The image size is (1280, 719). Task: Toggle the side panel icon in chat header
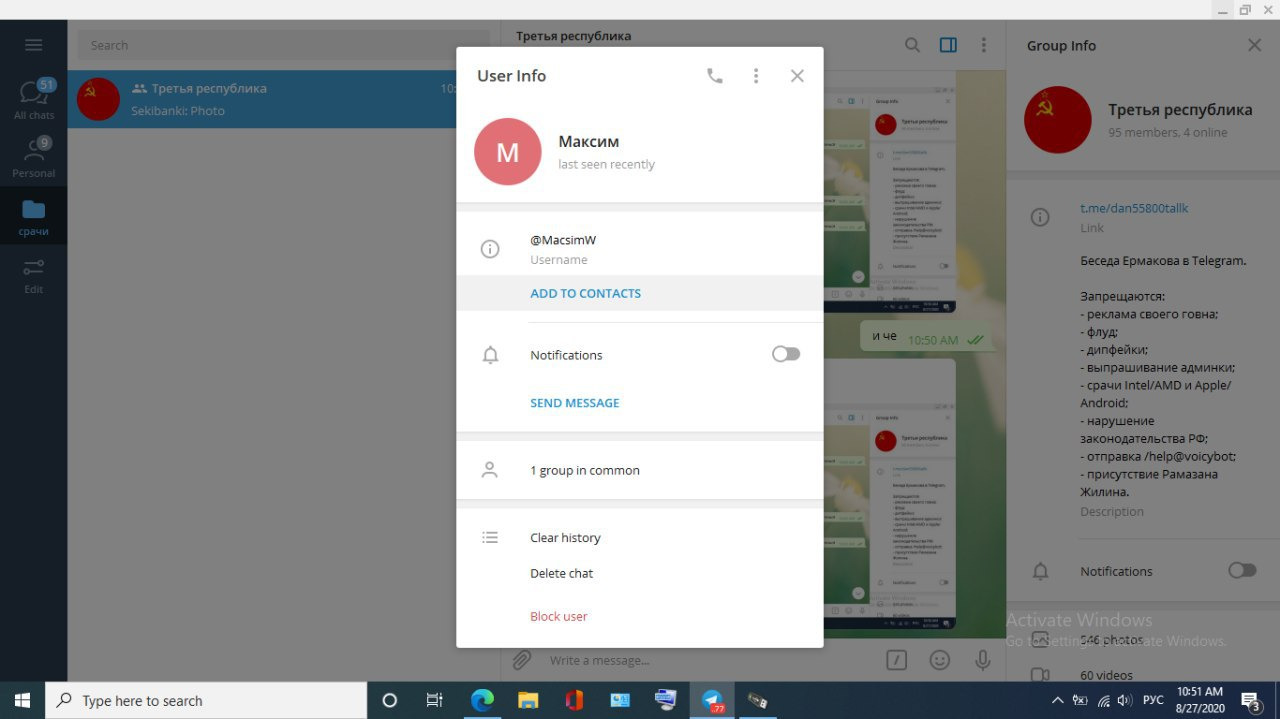pyautogui.click(x=948, y=45)
